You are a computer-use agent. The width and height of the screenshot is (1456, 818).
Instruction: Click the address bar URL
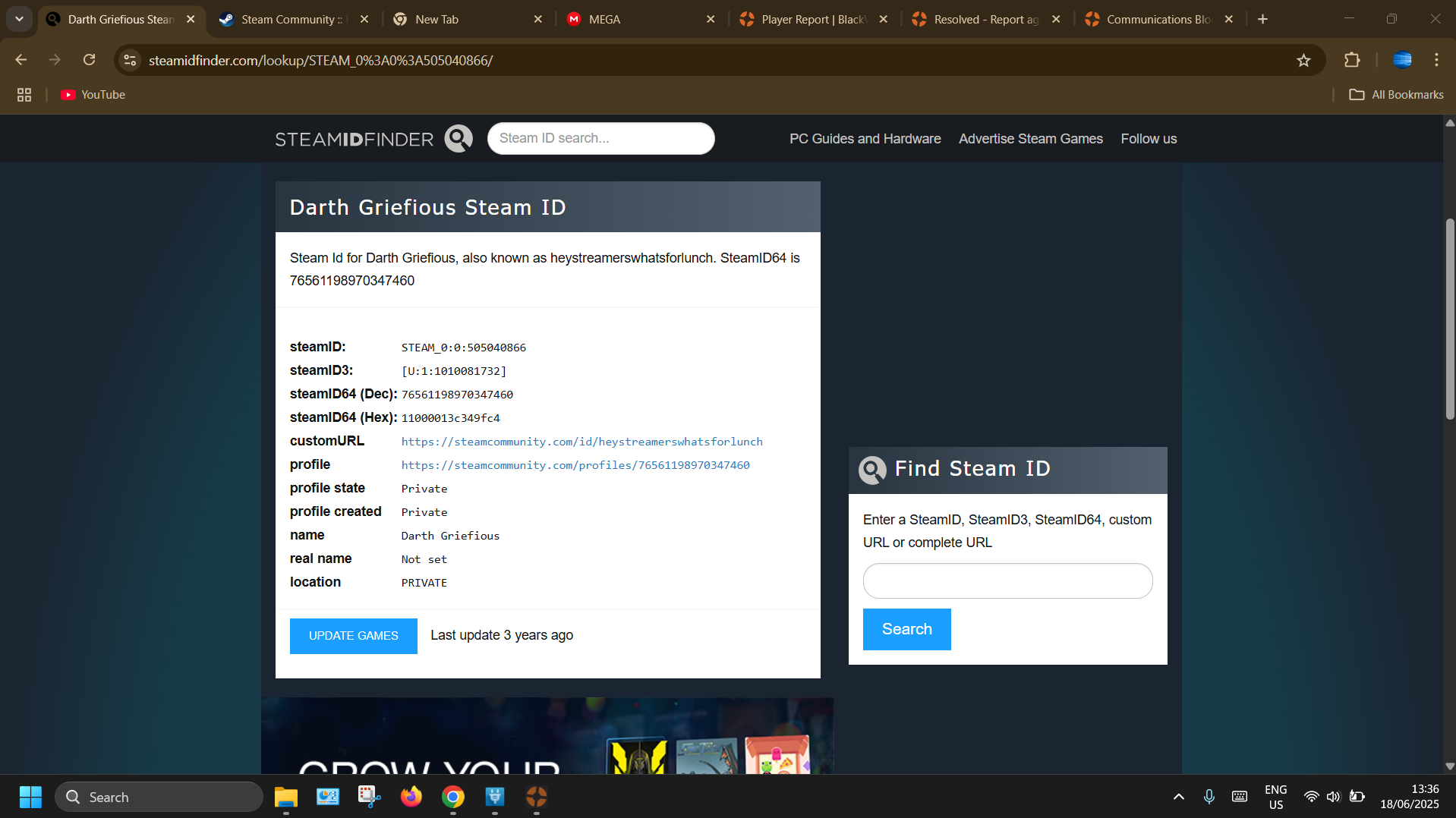click(320, 60)
